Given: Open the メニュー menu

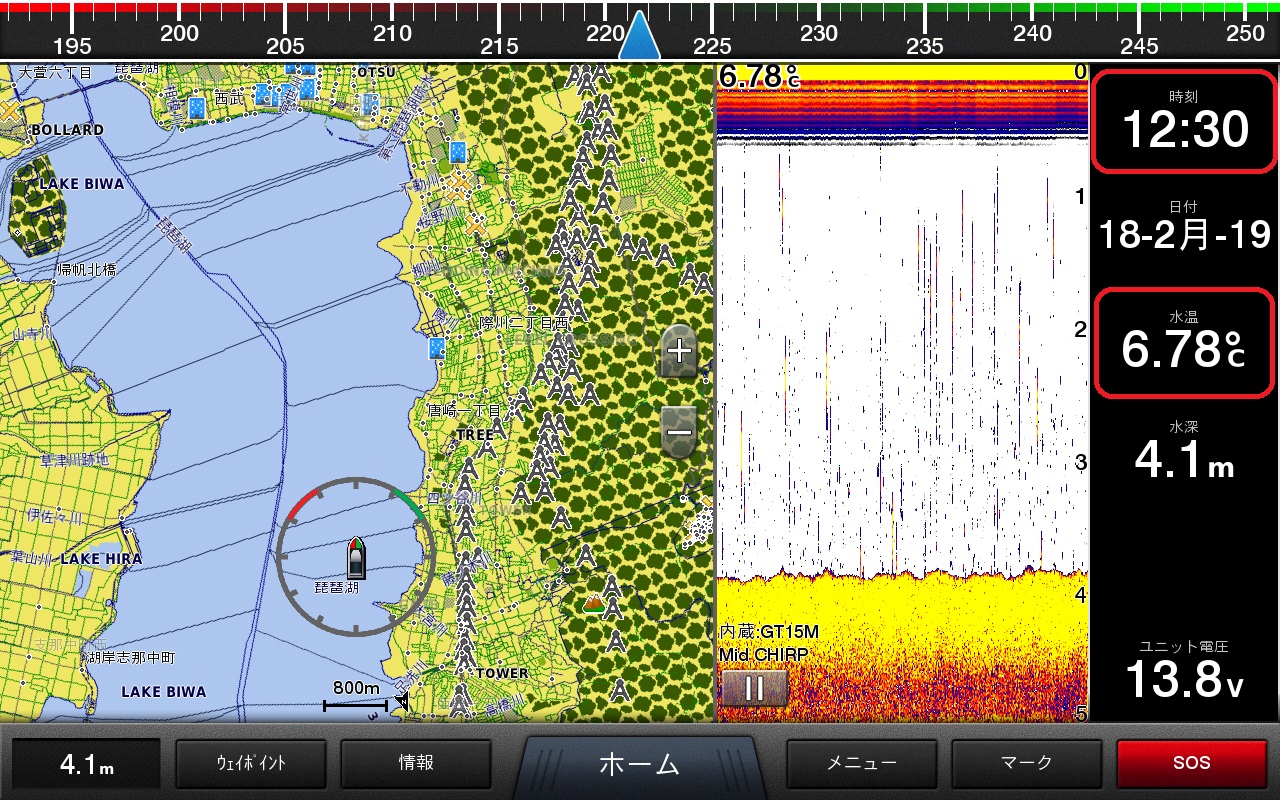Looking at the screenshot, I should [861, 764].
